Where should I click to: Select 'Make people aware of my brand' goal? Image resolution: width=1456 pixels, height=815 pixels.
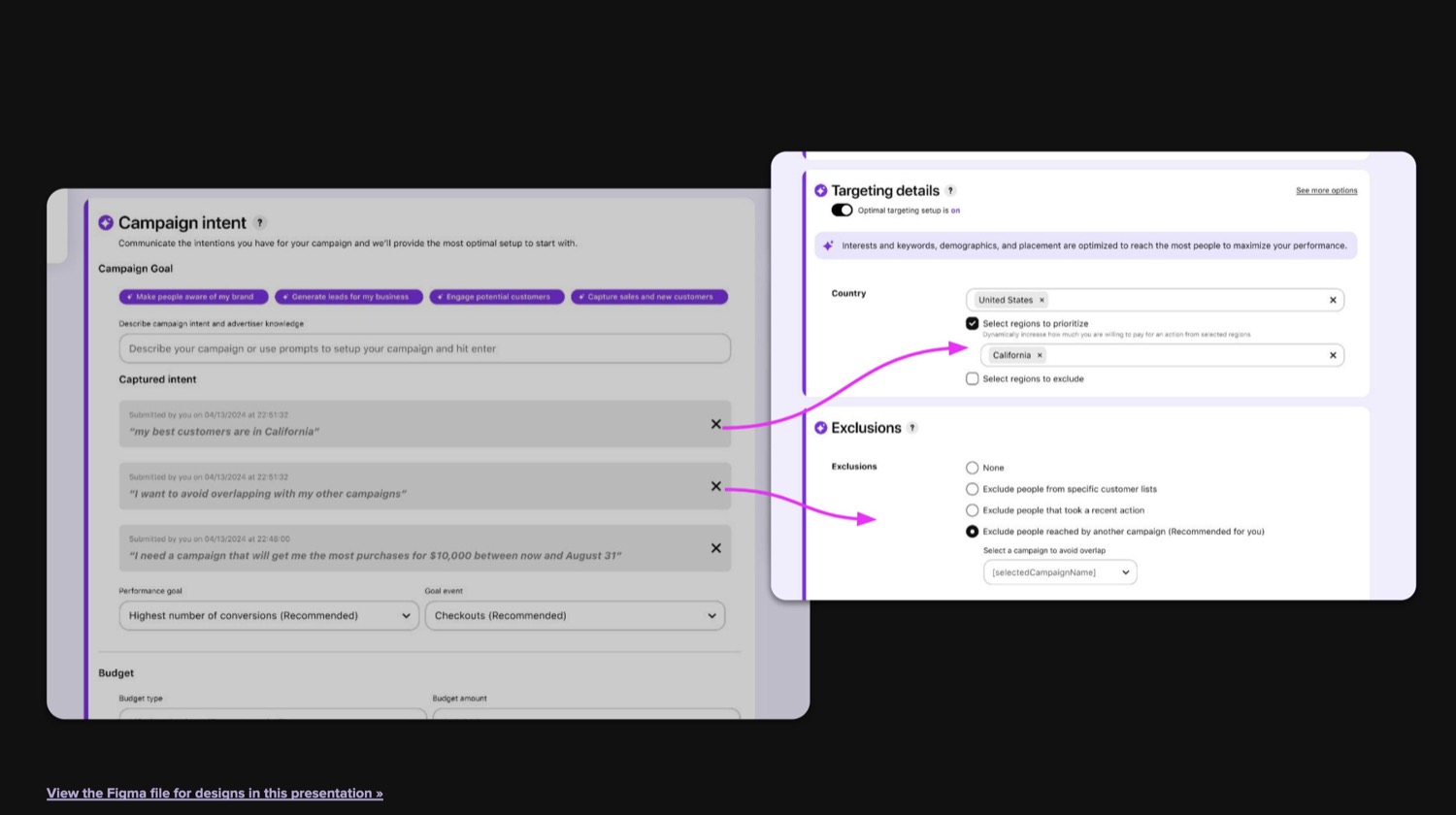pos(193,297)
